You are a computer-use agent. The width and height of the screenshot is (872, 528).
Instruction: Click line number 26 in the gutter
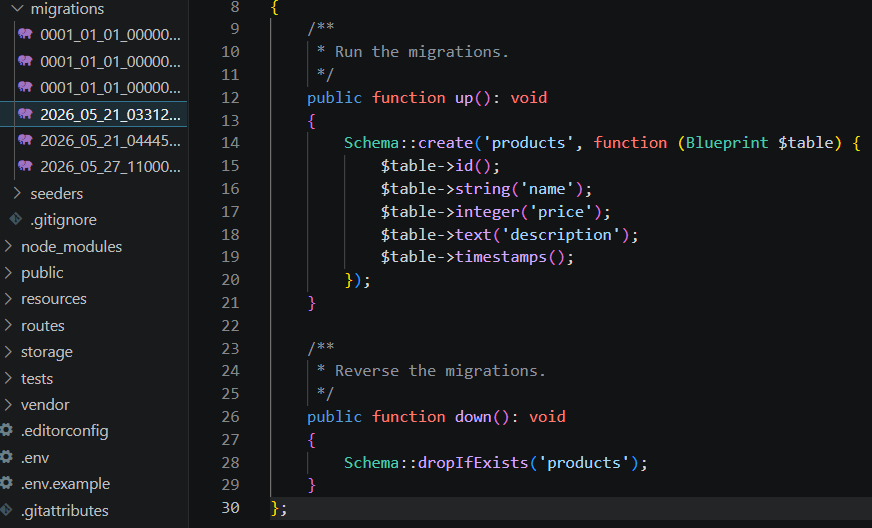(230, 417)
